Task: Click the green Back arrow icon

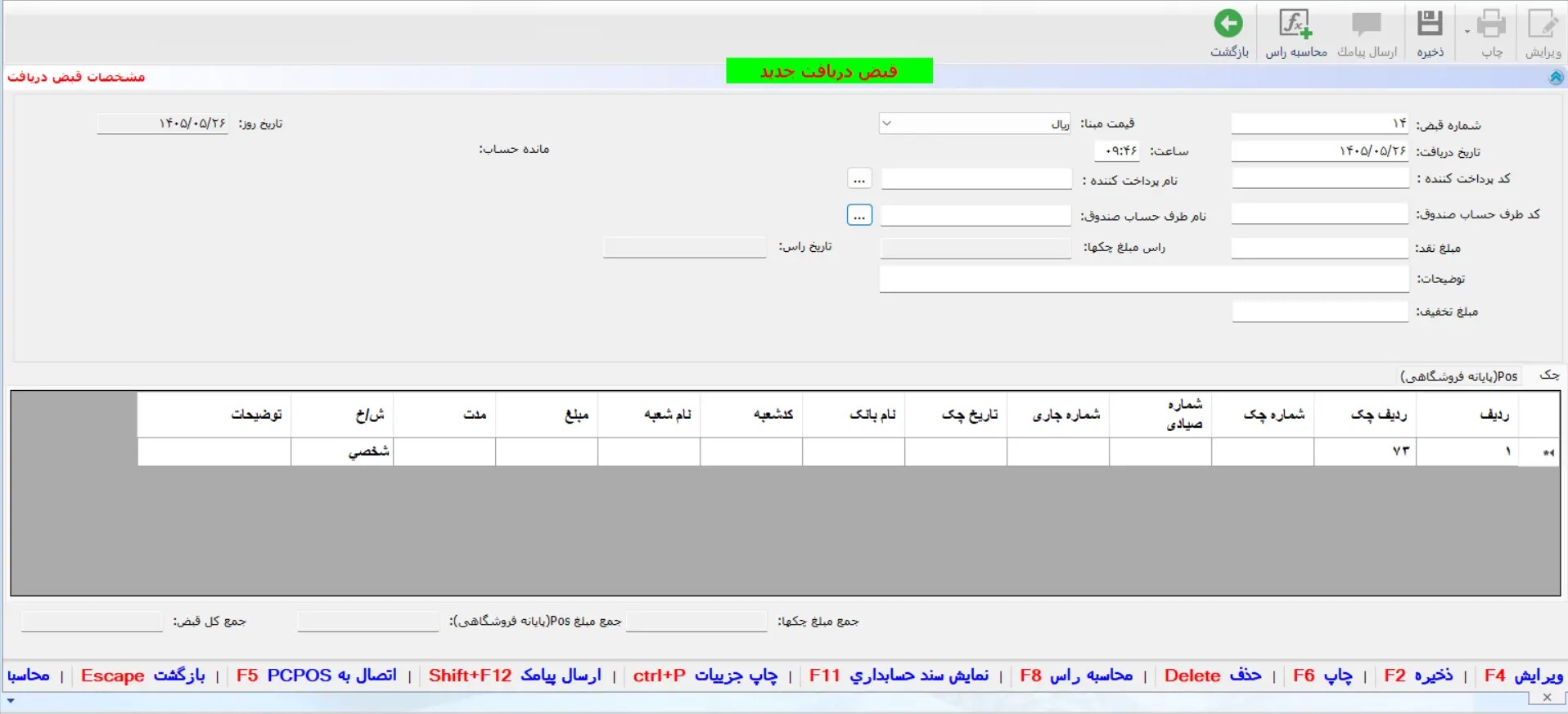Action: pos(1228,24)
